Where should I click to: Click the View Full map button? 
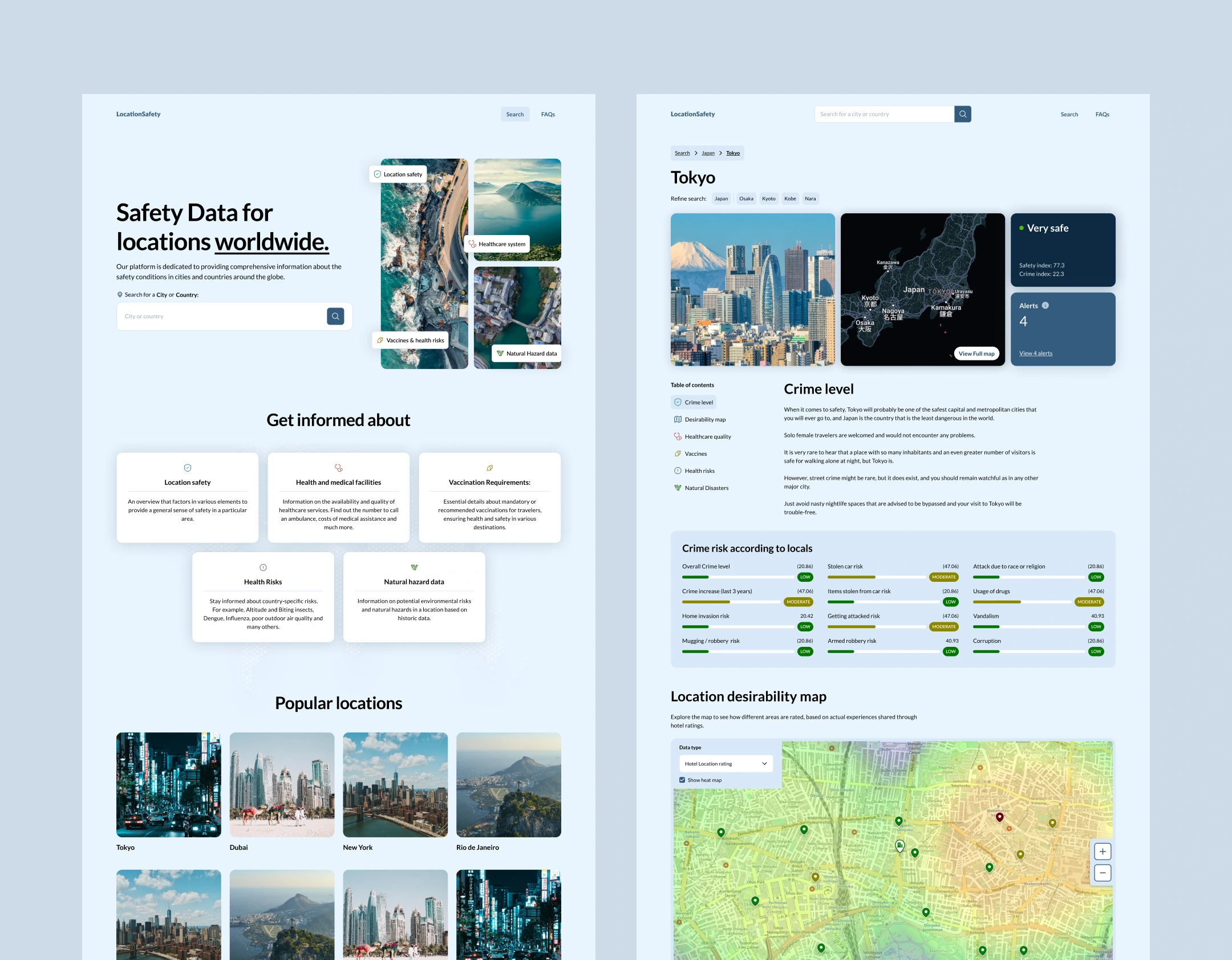click(976, 354)
